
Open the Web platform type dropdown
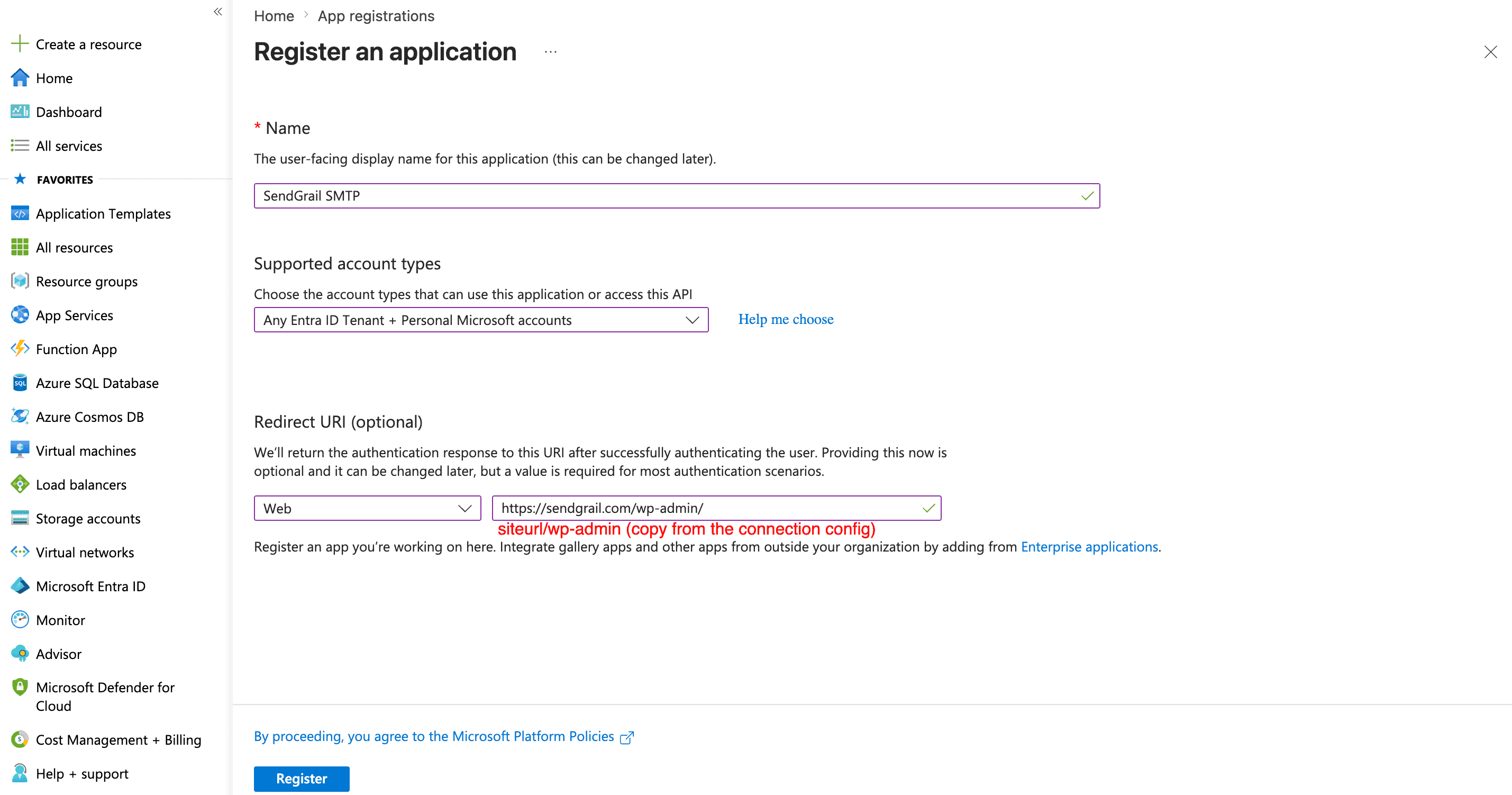coord(368,509)
